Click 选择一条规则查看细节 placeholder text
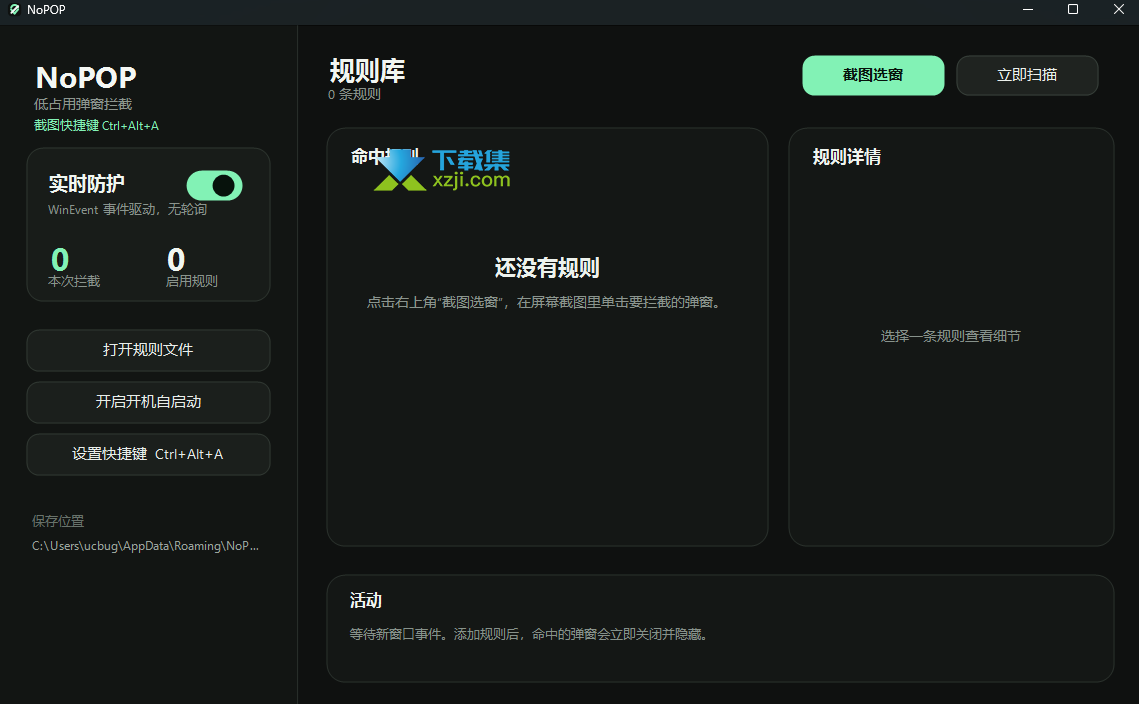1139x704 pixels. click(950, 336)
